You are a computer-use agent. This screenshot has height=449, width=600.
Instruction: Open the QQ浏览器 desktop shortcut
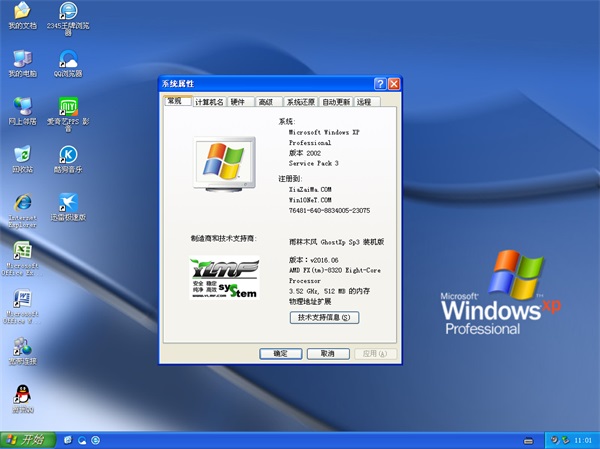[68, 59]
